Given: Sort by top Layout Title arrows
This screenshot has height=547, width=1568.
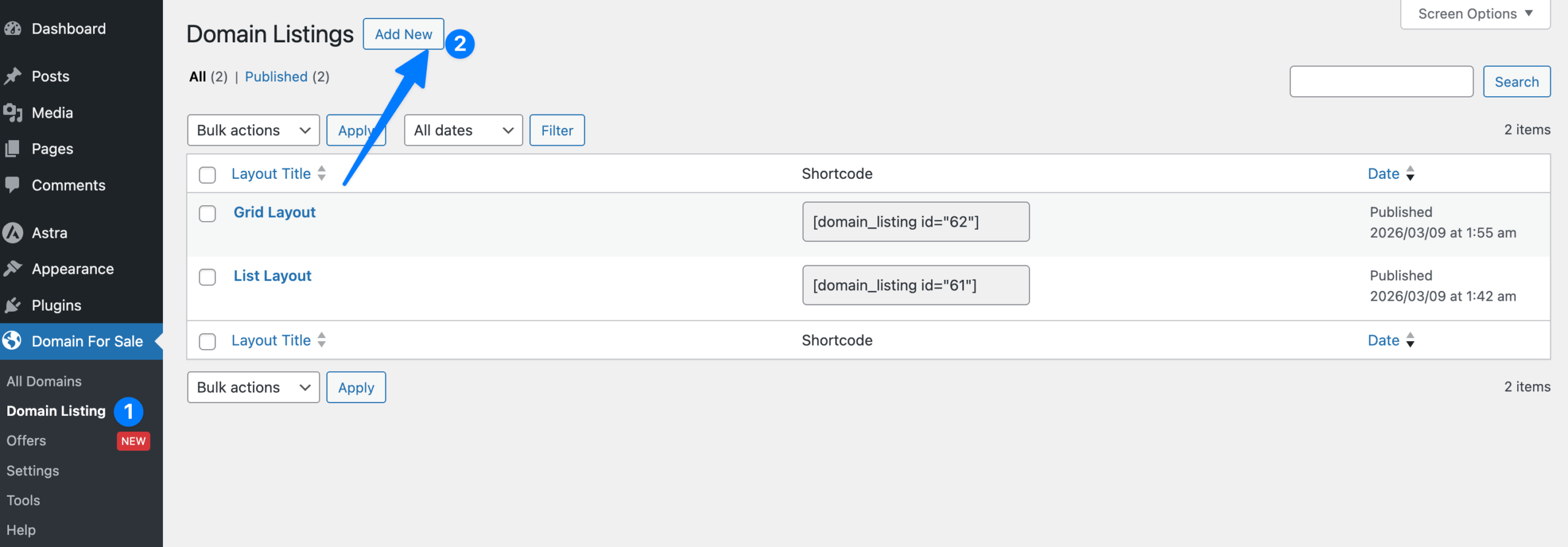Looking at the screenshot, I should click(x=322, y=173).
